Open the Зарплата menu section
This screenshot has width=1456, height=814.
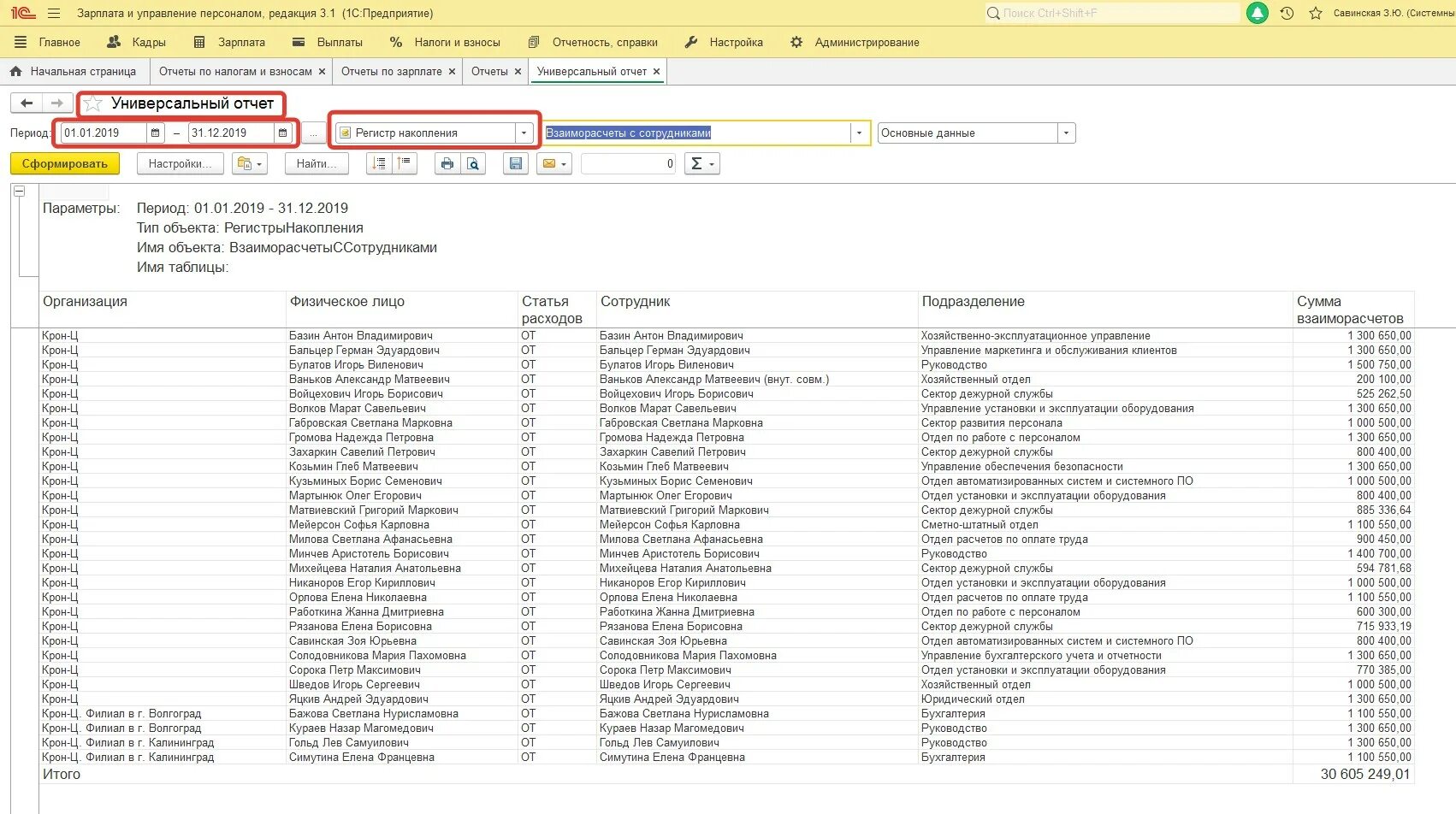(230, 42)
